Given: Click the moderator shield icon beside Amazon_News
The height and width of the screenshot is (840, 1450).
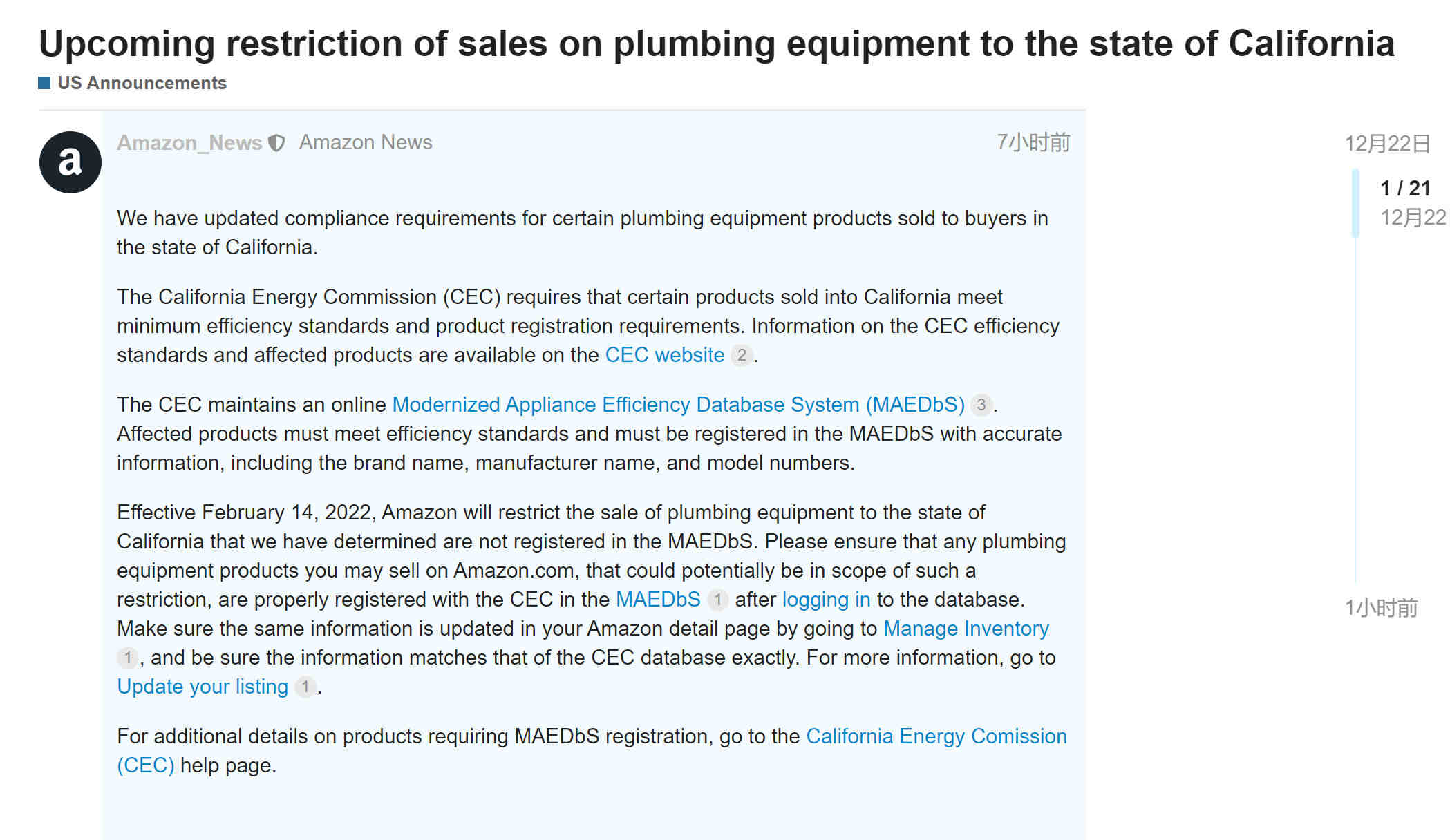Looking at the screenshot, I should tap(276, 143).
